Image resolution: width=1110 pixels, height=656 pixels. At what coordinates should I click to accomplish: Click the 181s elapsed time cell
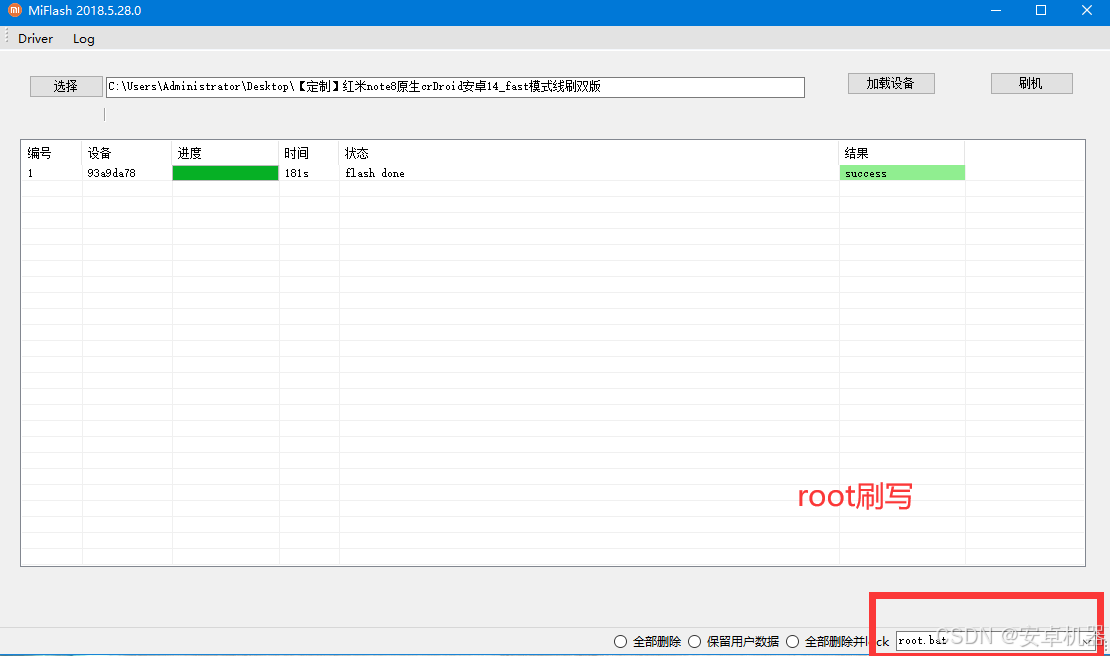tap(297, 173)
